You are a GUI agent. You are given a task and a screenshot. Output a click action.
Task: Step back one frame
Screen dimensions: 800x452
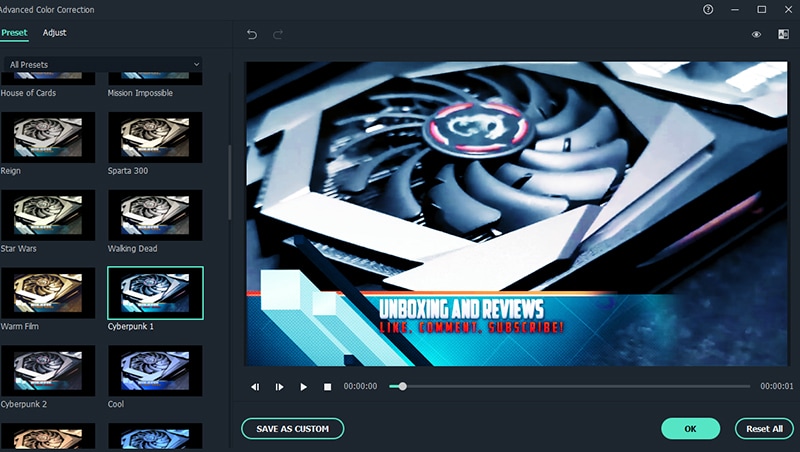coord(255,387)
